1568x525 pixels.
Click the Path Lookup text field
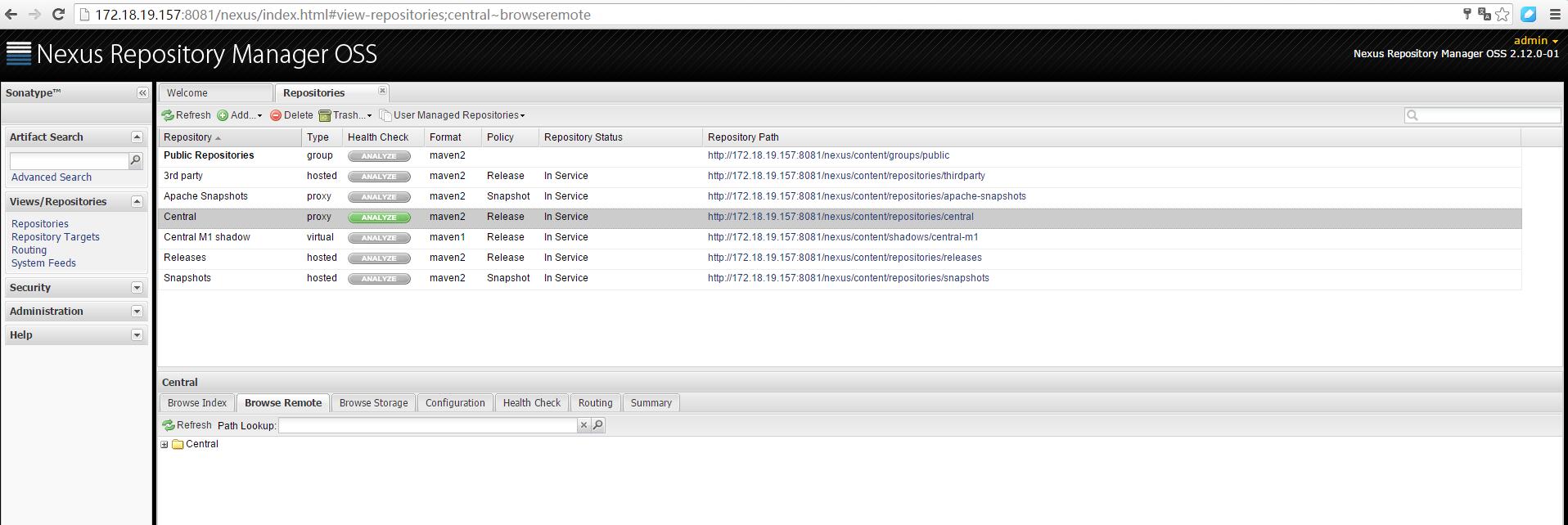coord(428,425)
